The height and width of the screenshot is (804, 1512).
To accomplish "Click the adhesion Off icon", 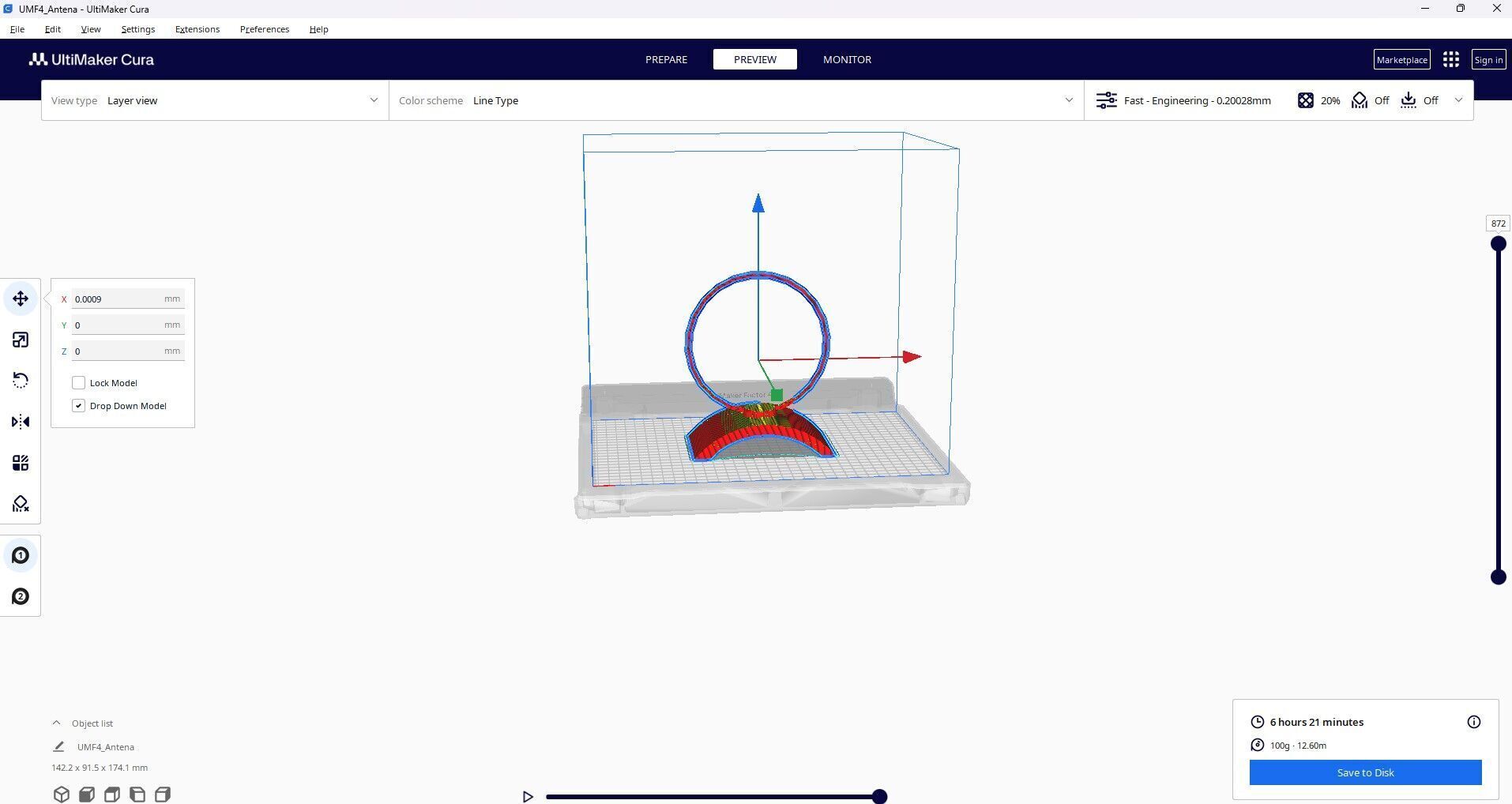I will (x=1409, y=100).
